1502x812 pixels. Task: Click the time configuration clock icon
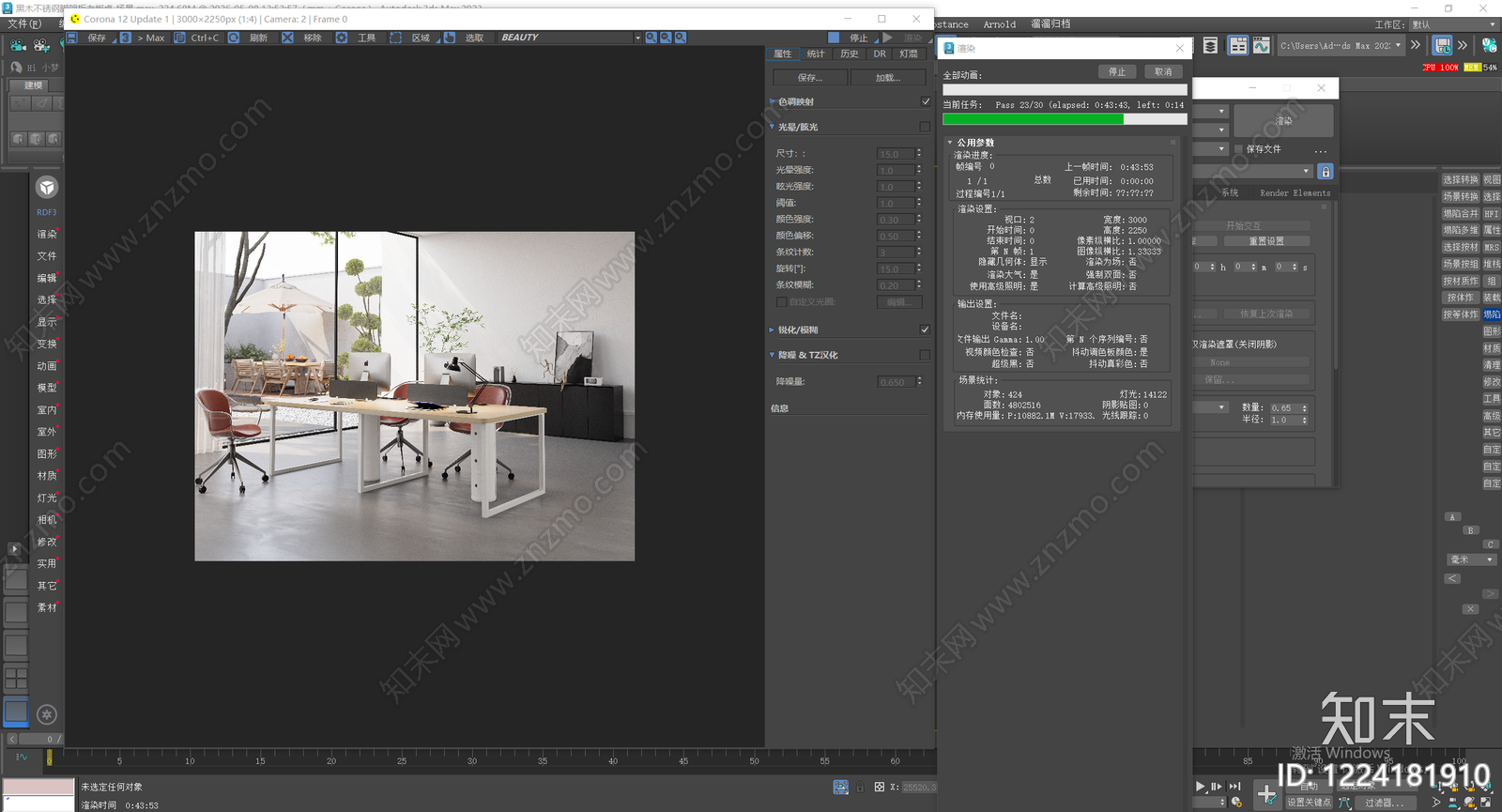click(1237, 802)
